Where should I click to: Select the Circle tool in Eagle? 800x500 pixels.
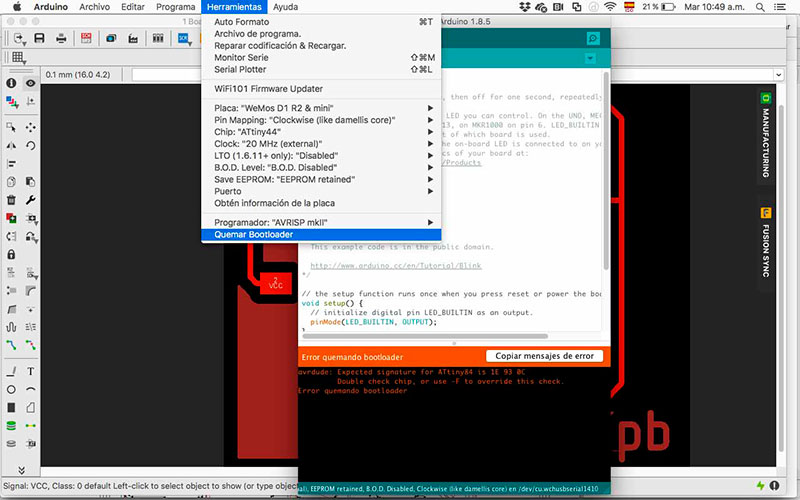click(11, 389)
